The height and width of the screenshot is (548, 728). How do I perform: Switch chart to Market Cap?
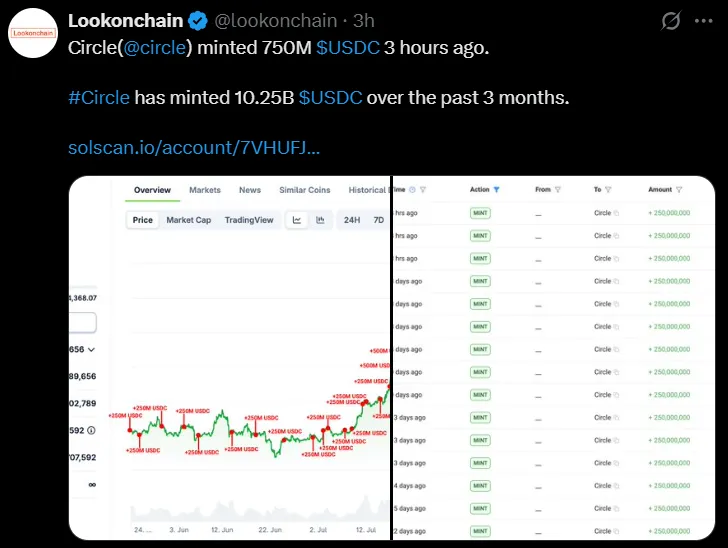188,220
